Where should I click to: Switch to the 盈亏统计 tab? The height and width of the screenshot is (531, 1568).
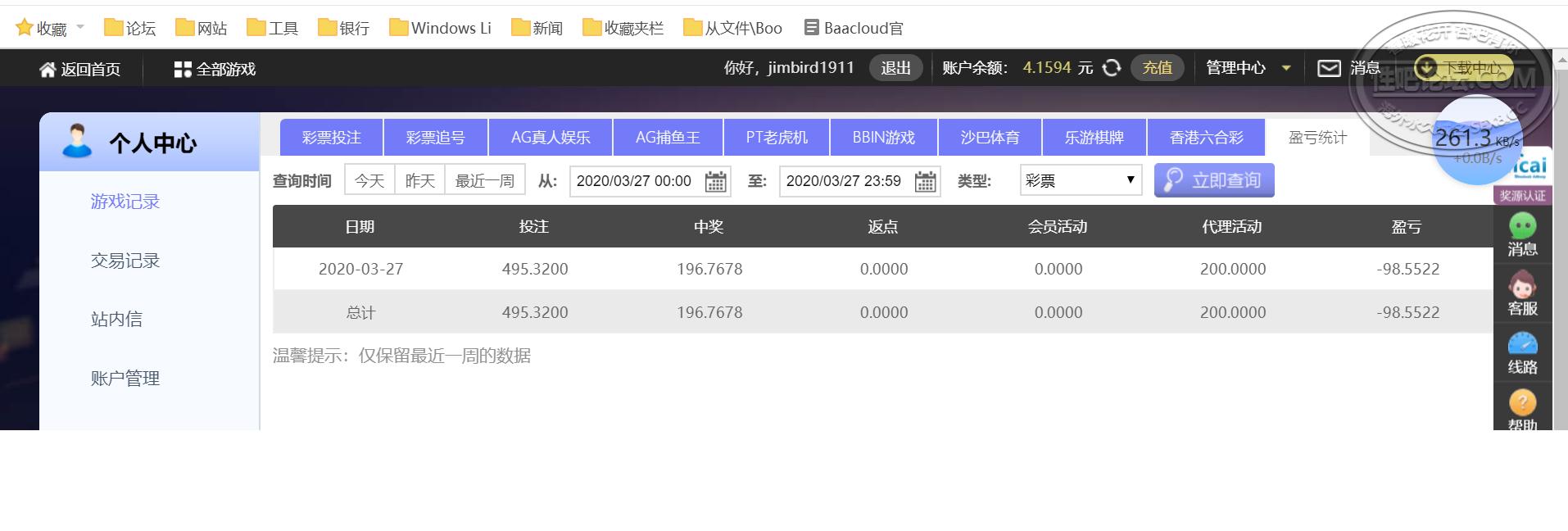pos(1317,138)
